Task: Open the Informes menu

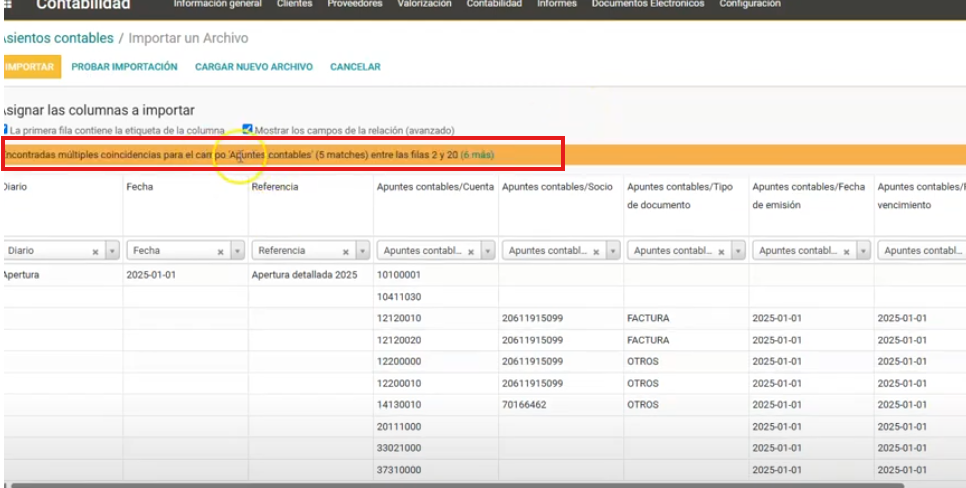Action: [x=557, y=4]
